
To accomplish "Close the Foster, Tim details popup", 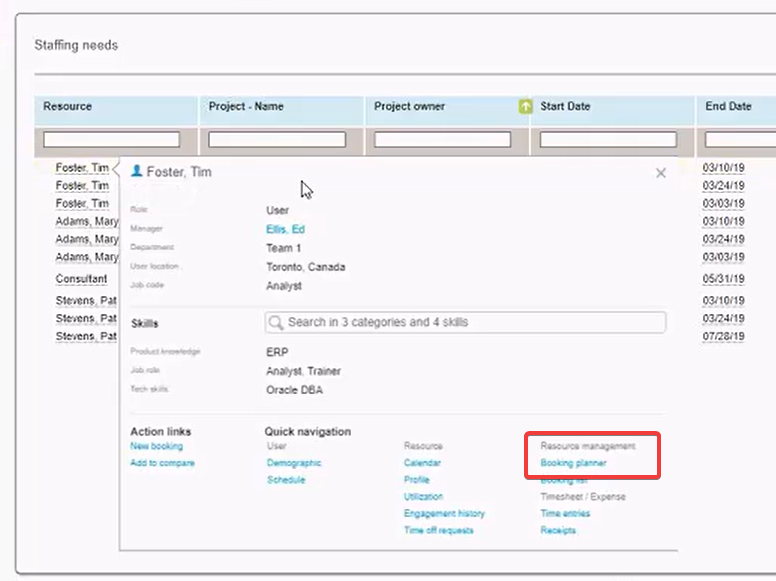I will [x=660, y=173].
